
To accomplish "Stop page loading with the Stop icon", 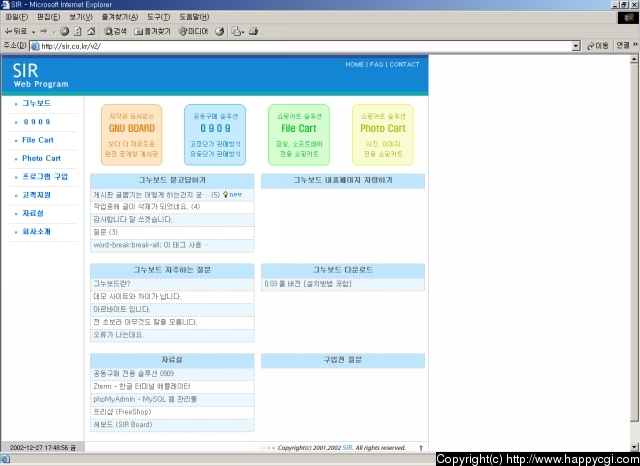I will click(64, 31).
